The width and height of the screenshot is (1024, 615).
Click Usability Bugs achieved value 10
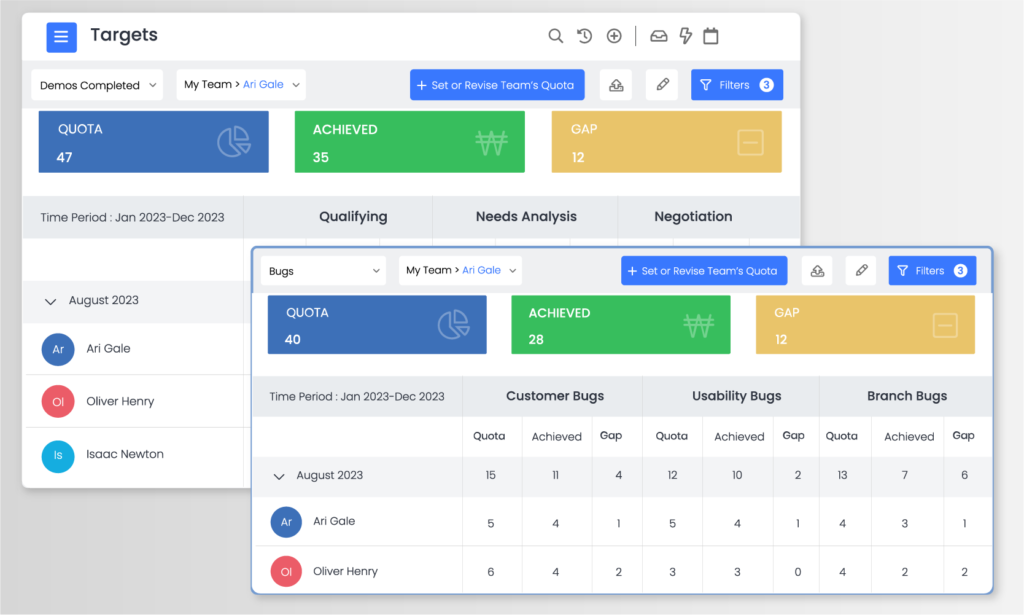pyautogui.click(x=737, y=475)
